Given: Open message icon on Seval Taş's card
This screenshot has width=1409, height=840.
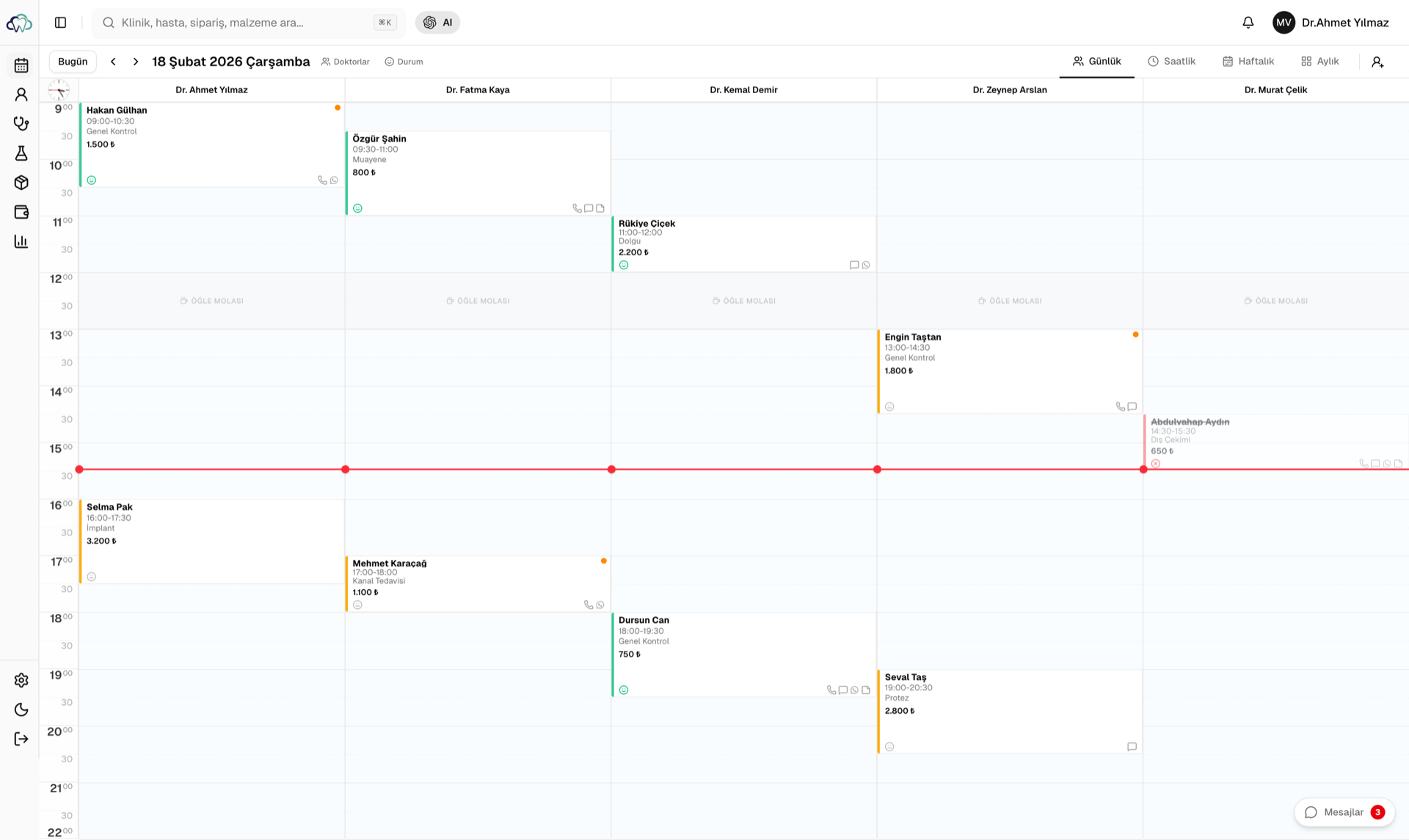Looking at the screenshot, I should coord(1132,747).
